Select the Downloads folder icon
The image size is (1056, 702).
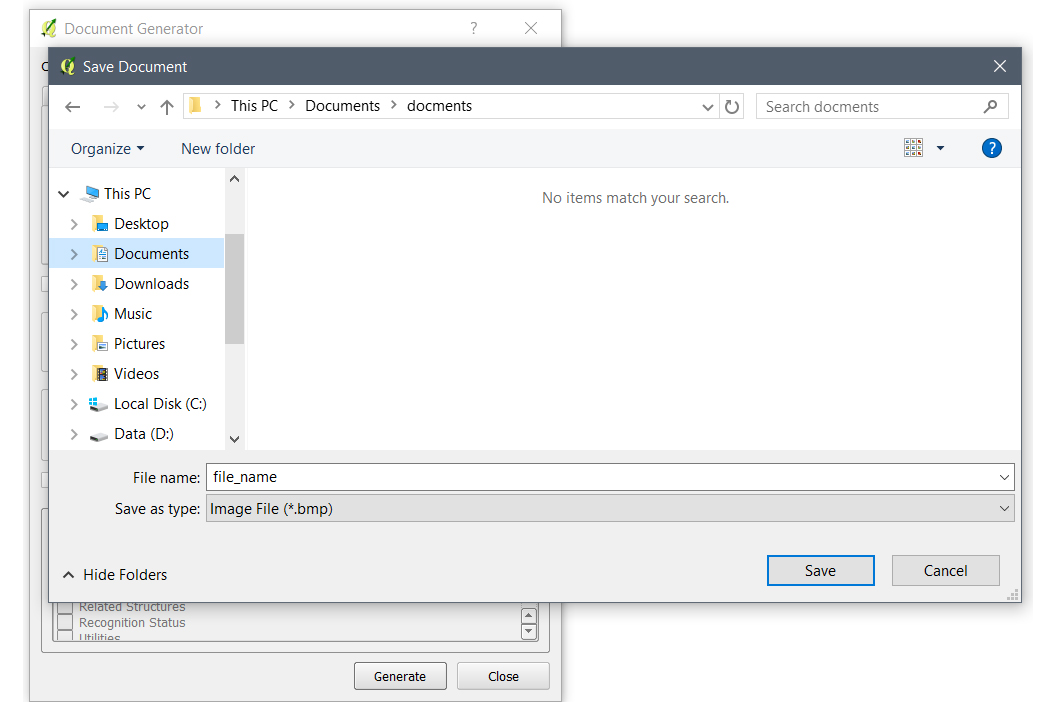point(100,284)
